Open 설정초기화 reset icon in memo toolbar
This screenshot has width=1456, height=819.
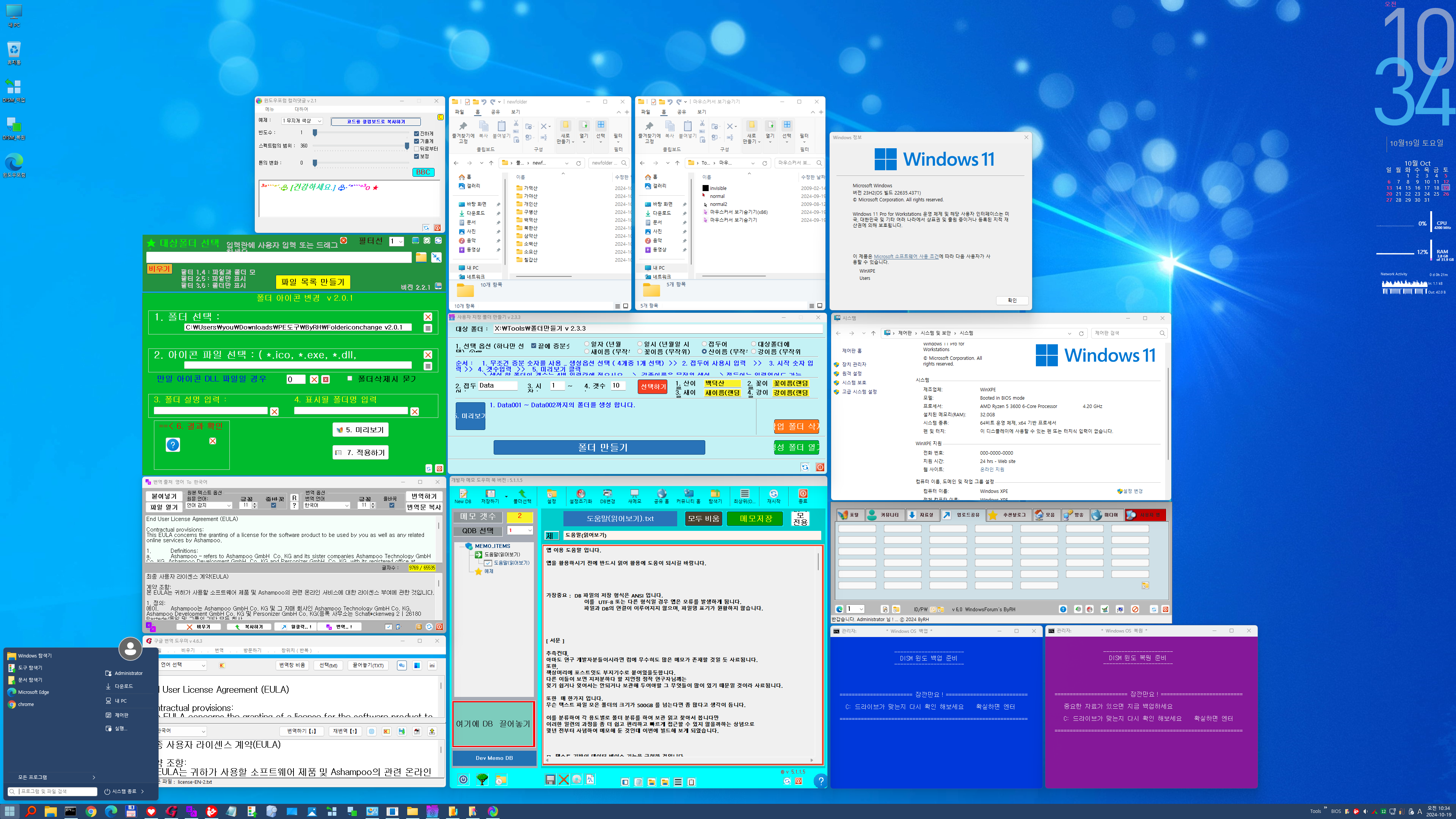581,496
